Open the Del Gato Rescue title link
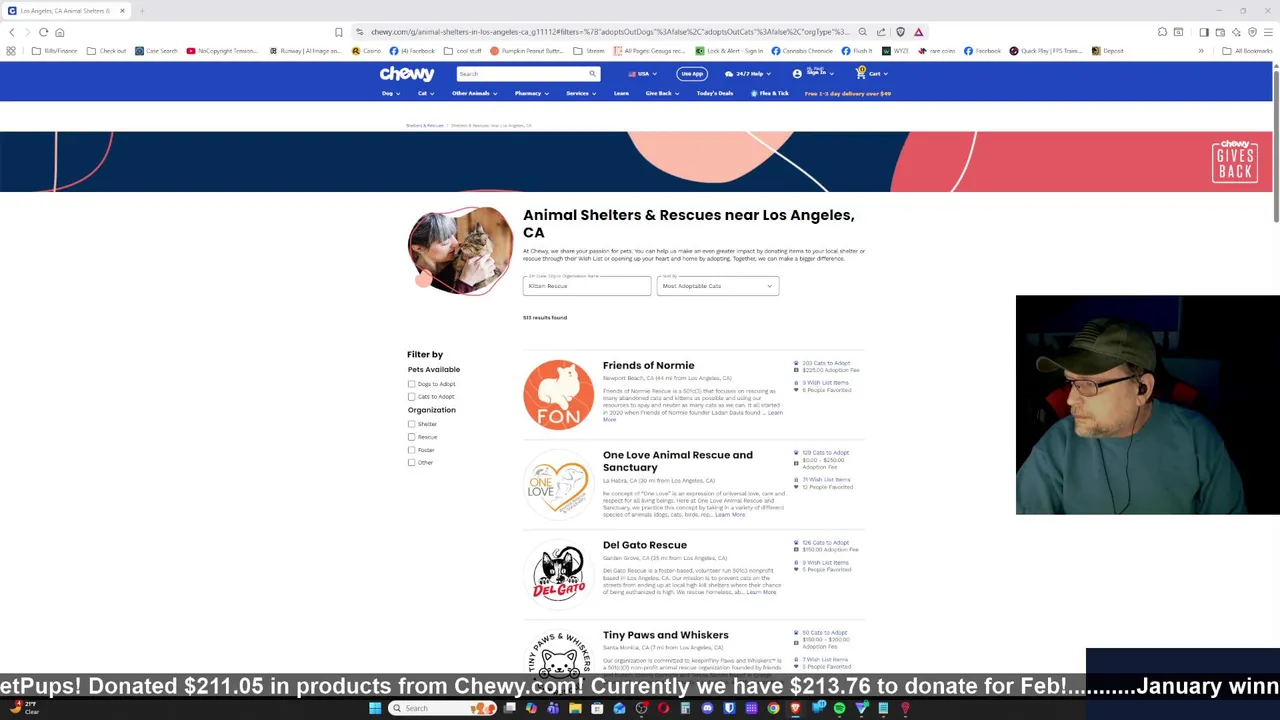 click(x=645, y=545)
